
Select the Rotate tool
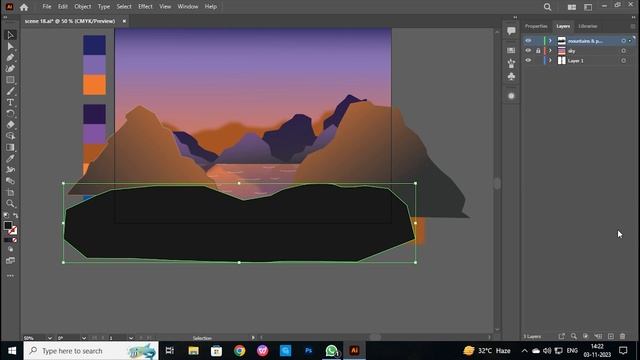click(11, 113)
